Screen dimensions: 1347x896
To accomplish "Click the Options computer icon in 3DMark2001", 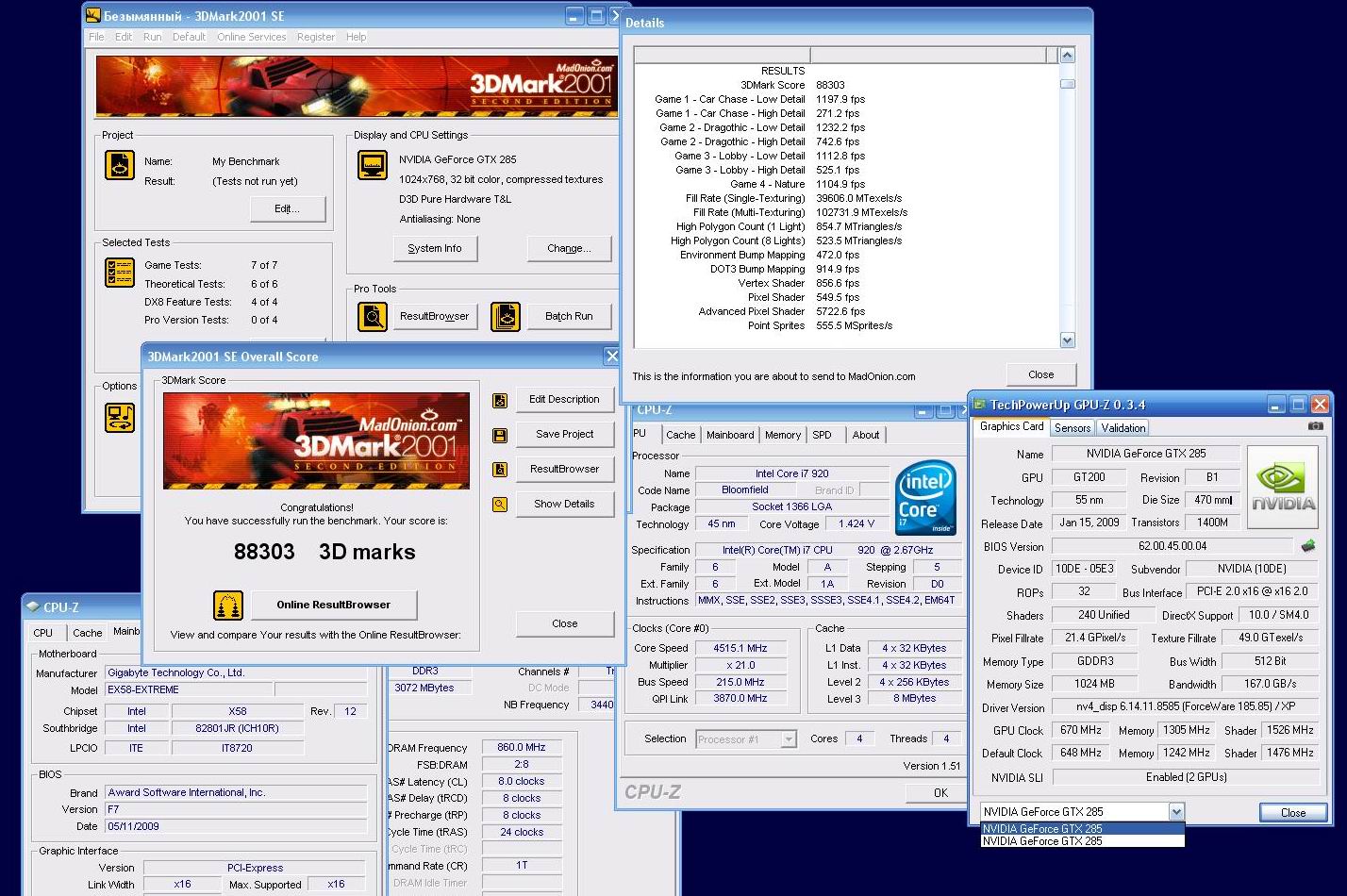I will click(x=120, y=418).
